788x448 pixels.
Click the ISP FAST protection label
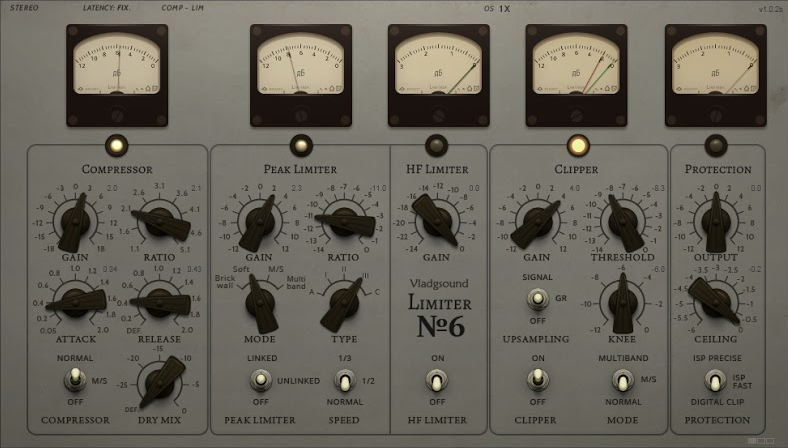tap(742, 382)
